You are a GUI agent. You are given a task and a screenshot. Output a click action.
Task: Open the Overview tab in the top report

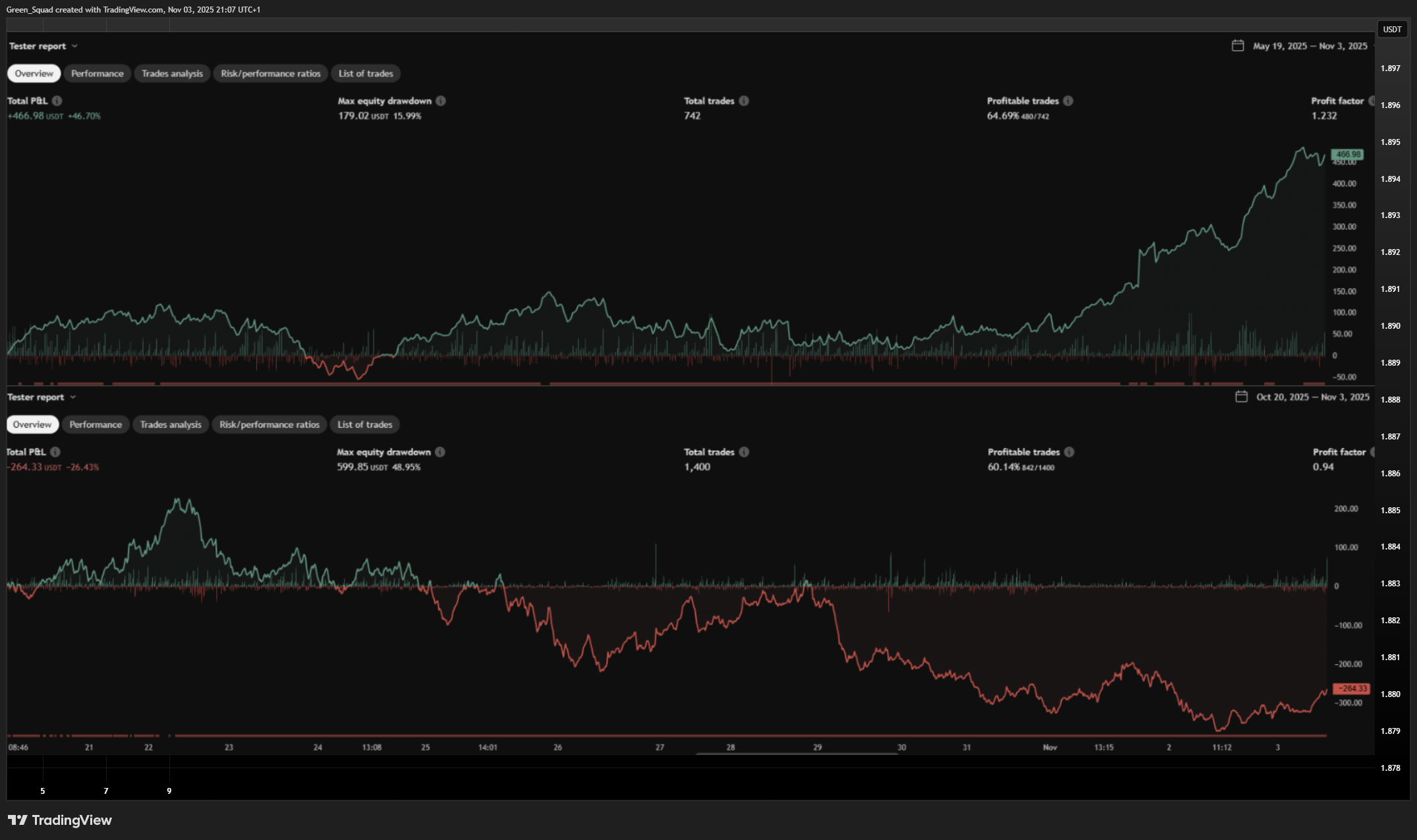[x=34, y=73]
